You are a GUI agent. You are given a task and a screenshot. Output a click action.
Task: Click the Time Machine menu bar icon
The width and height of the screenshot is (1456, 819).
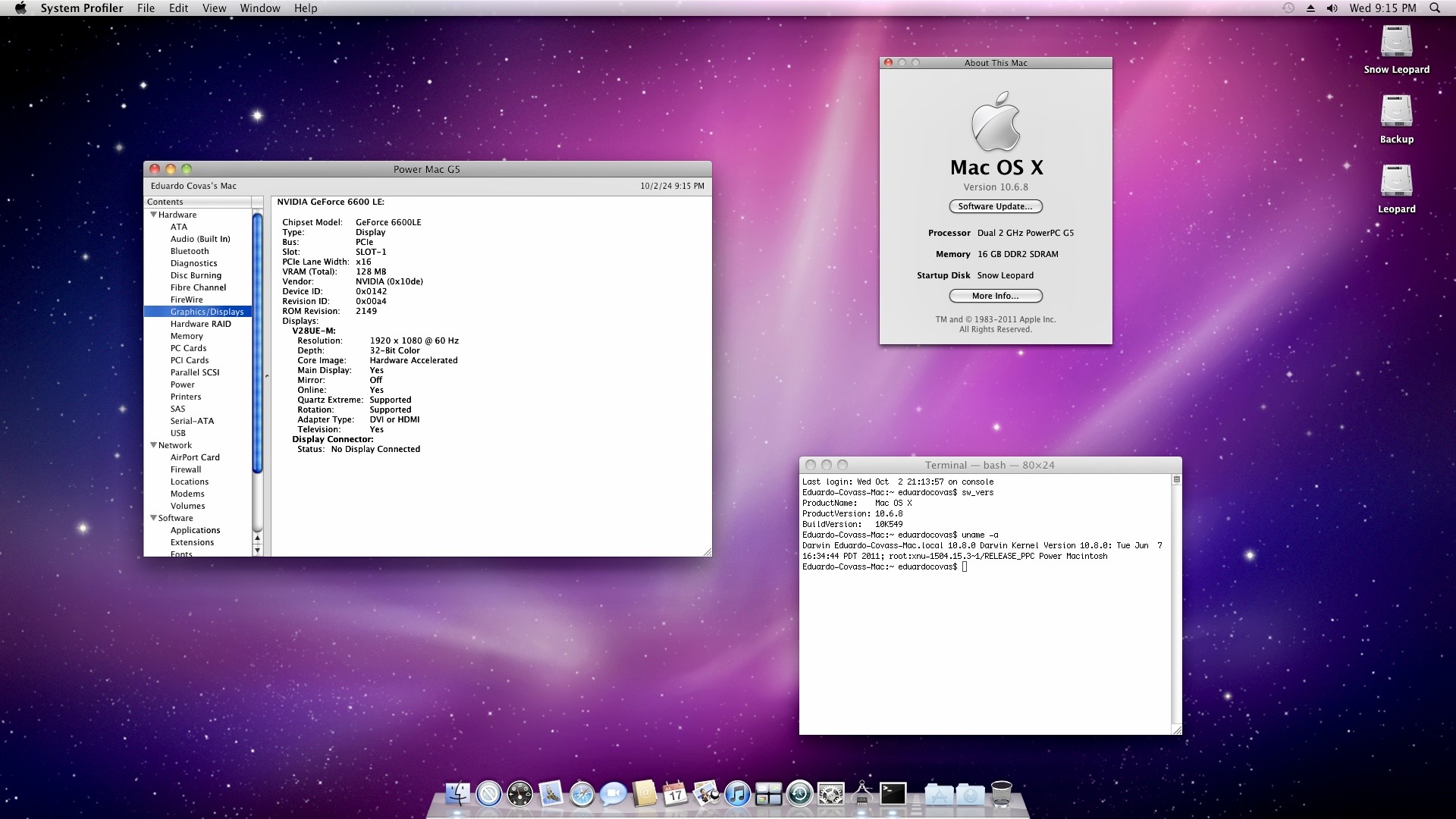[1288, 8]
